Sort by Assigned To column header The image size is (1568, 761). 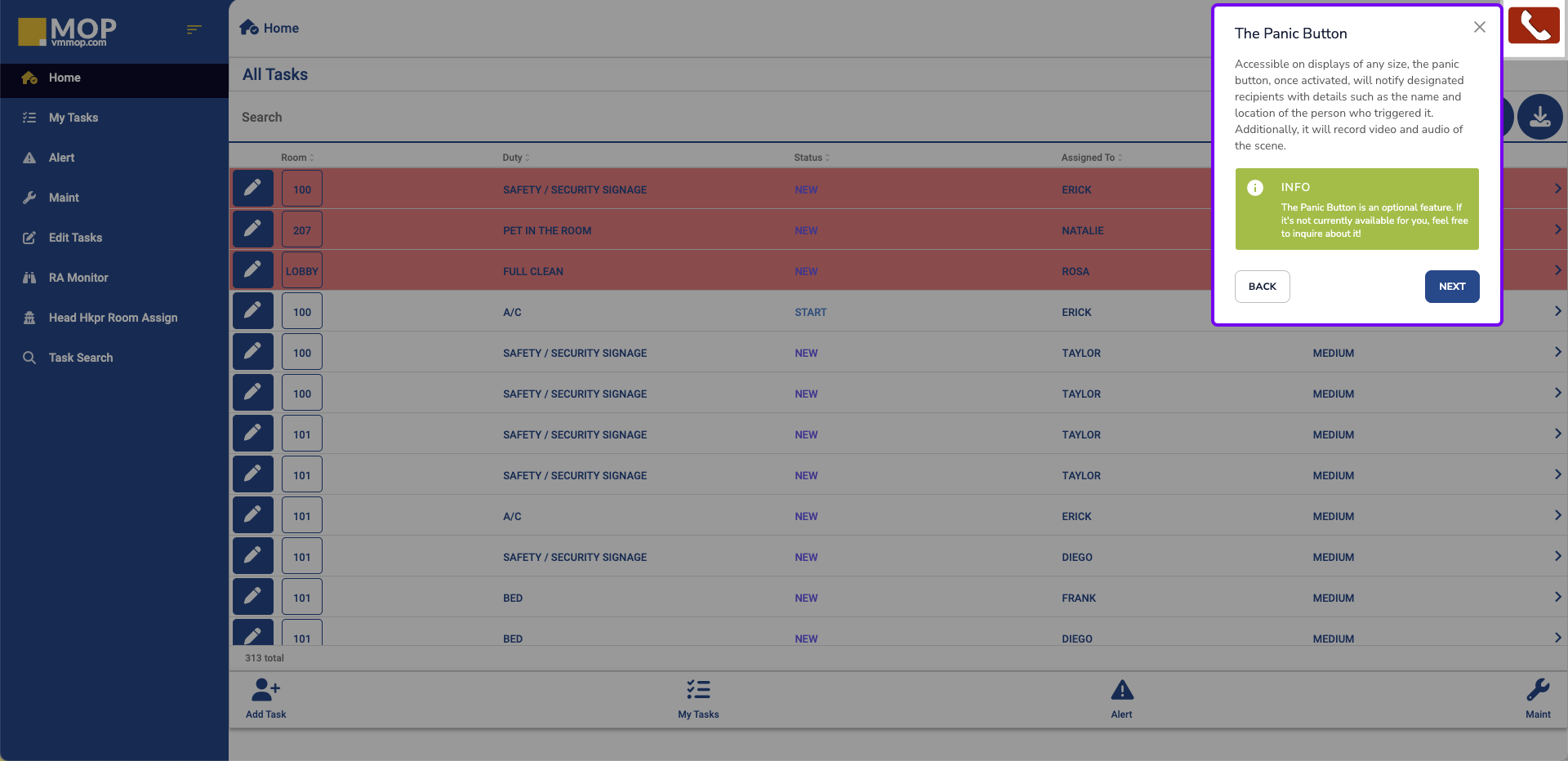point(1091,158)
